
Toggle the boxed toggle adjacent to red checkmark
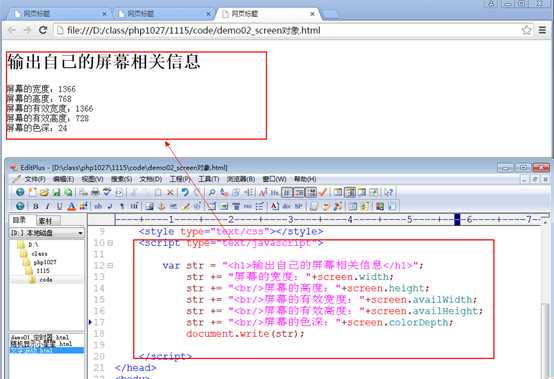click(x=311, y=192)
